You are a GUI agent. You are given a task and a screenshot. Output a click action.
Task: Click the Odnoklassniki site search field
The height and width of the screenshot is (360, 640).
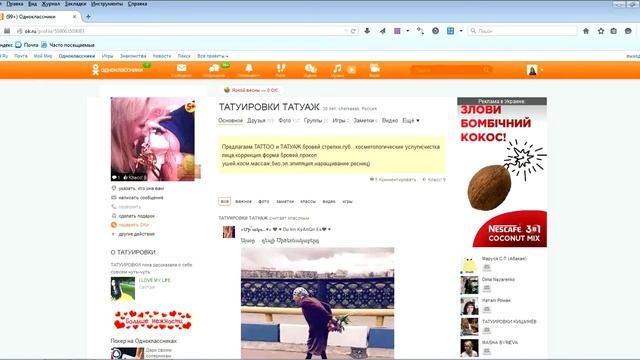point(451,70)
